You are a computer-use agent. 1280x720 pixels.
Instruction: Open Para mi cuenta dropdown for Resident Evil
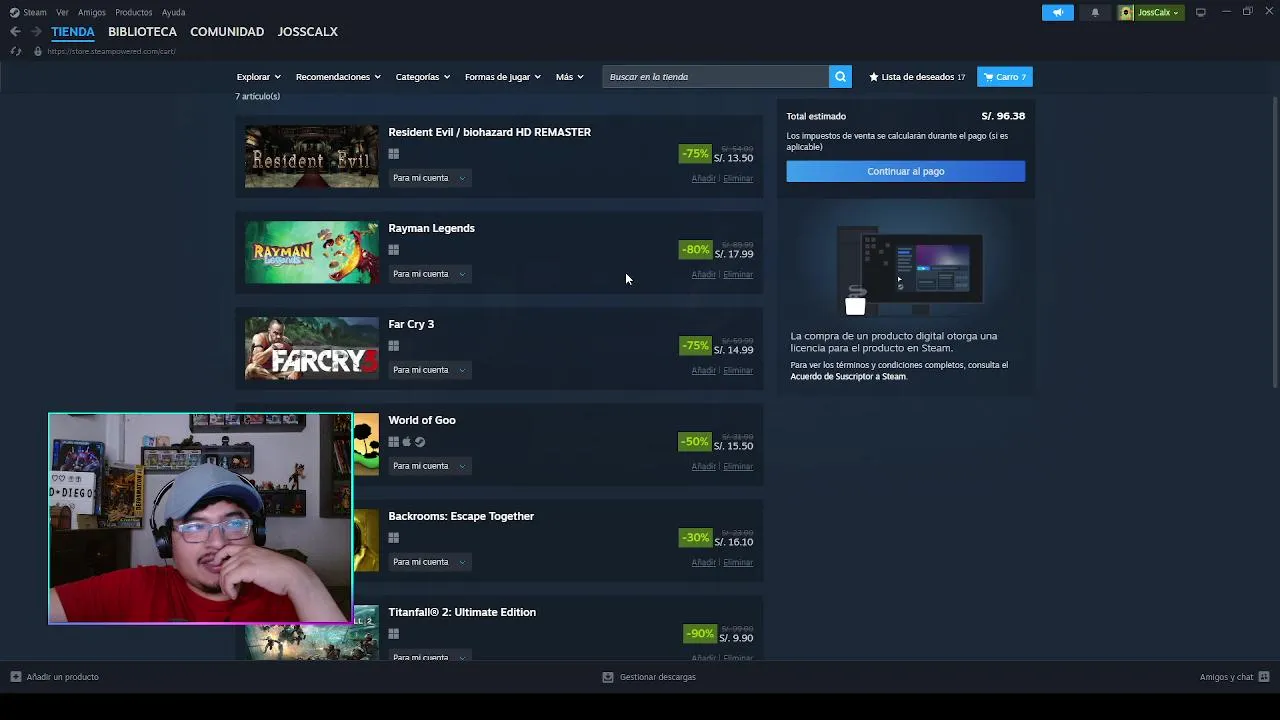pos(429,178)
